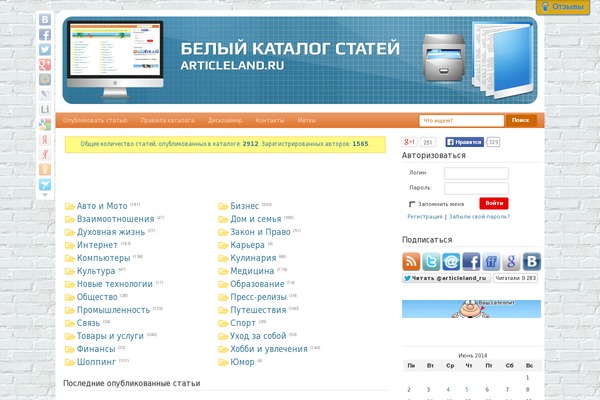The width and height of the screenshot is (600, 400).
Task: Open Авто и Мото category
Action: click(102, 206)
